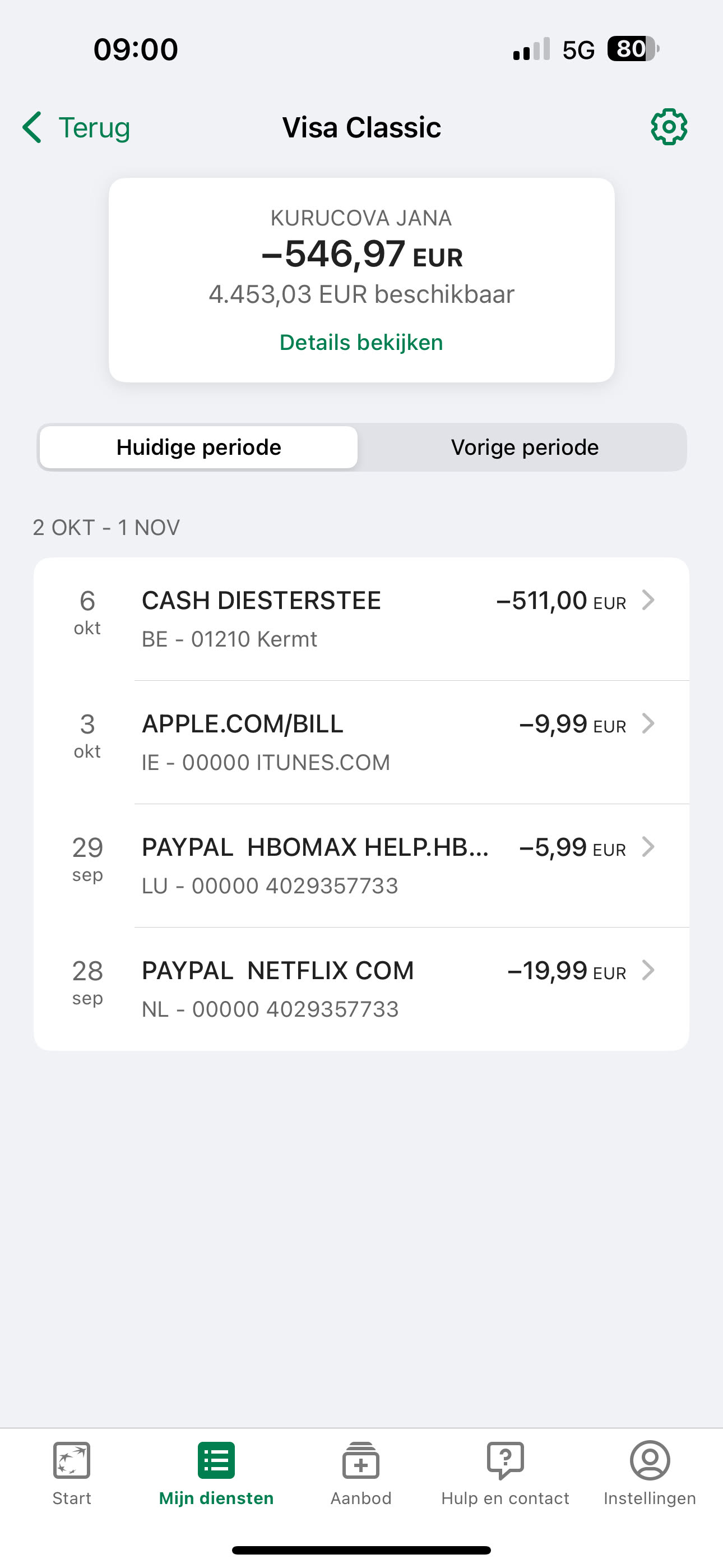Open the Start tab icon
Screen dimensions: 723x1568
click(72, 1460)
